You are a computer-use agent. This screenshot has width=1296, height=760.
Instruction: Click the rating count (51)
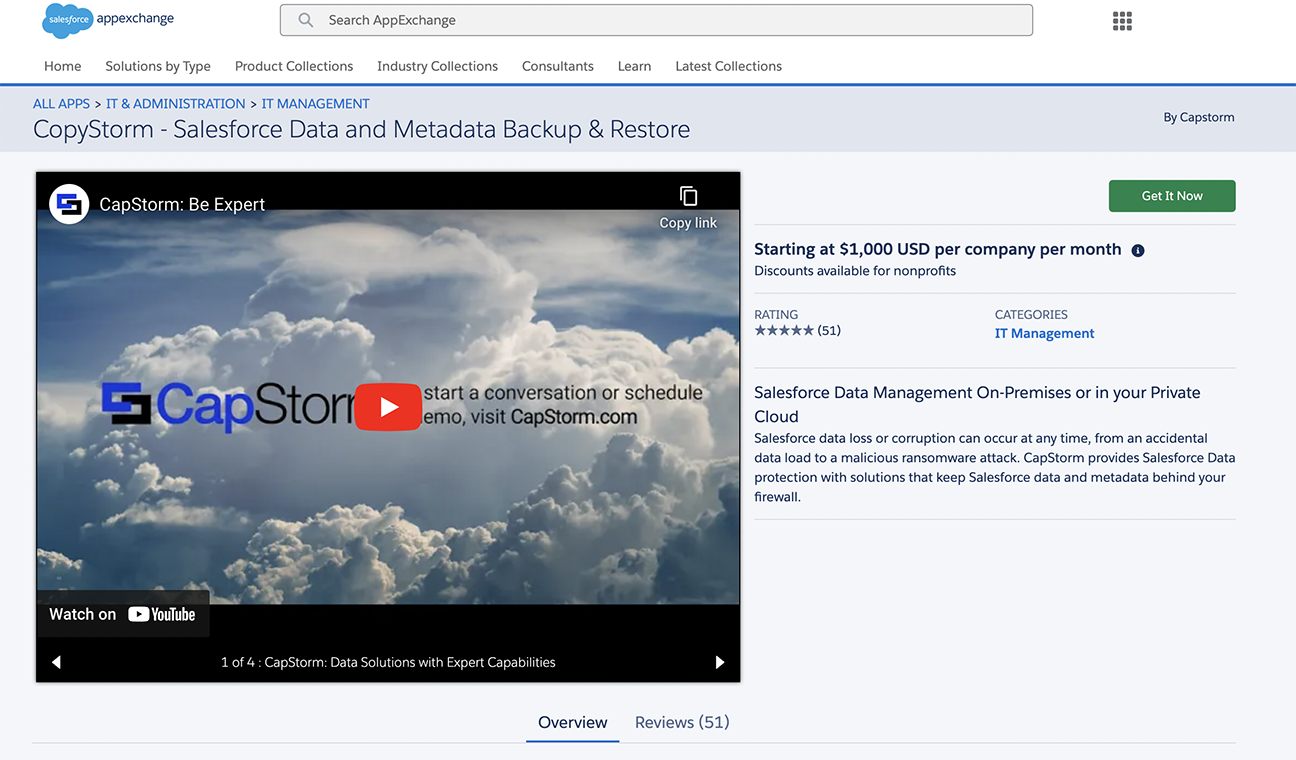829,330
